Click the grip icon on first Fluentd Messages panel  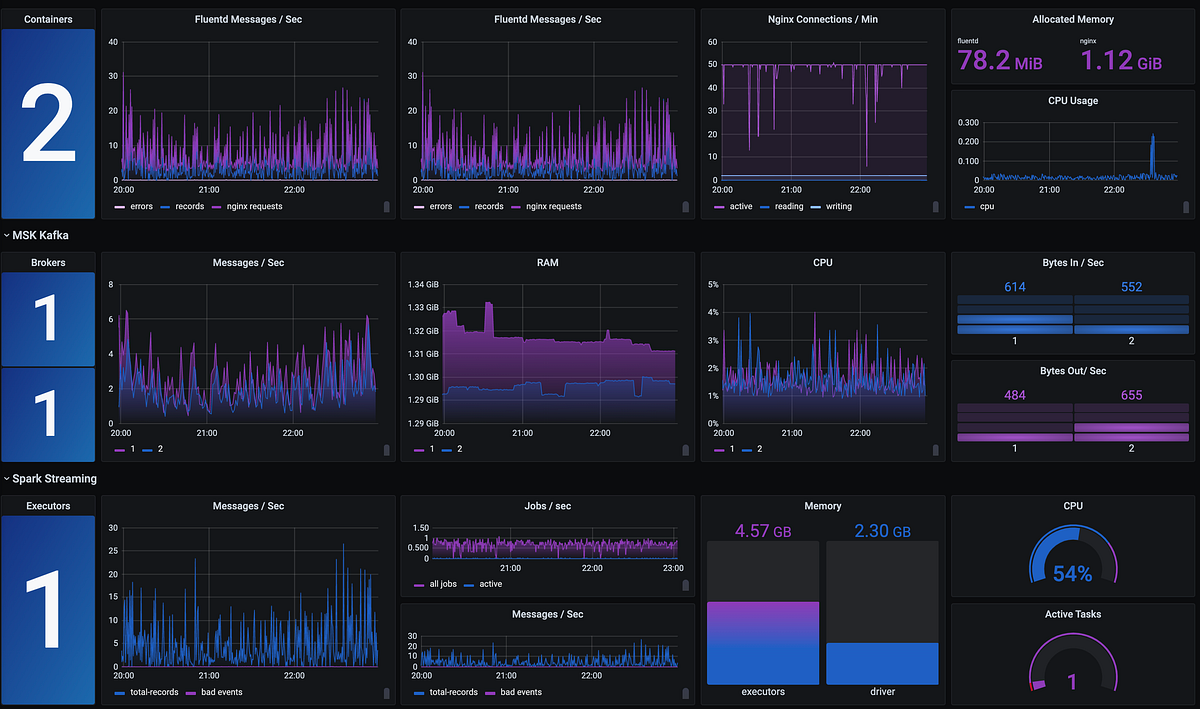pyautogui.click(x=387, y=207)
